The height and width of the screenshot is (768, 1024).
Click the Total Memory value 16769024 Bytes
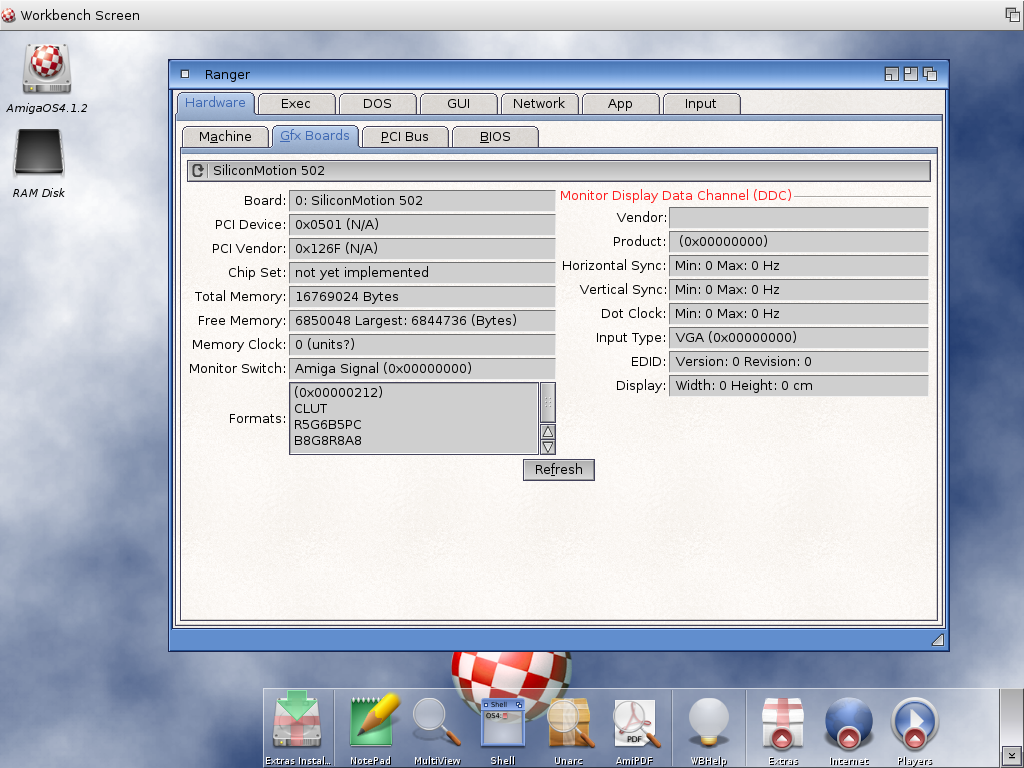tap(422, 296)
